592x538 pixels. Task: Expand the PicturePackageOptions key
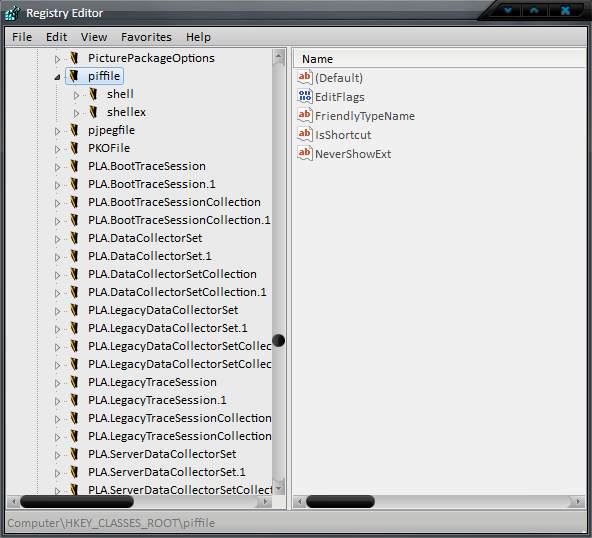57,59
